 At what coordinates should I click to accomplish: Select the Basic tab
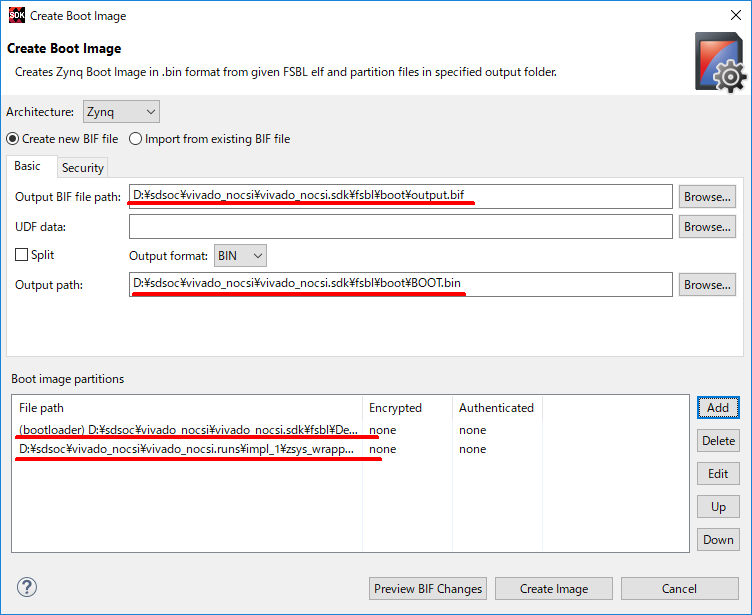[28, 167]
